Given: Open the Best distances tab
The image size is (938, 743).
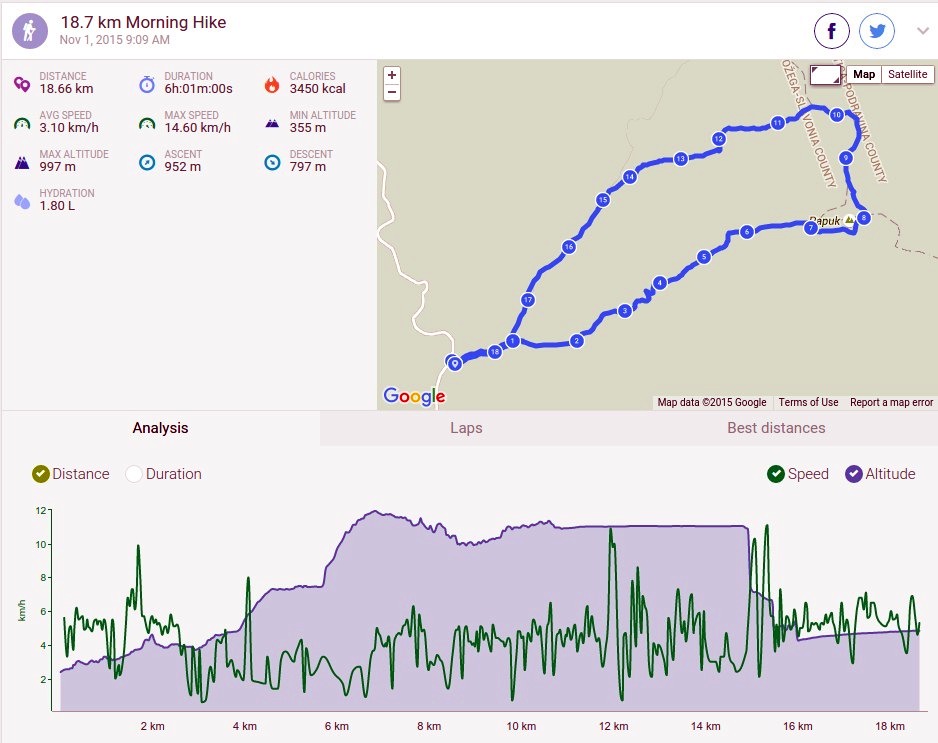Looking at the screenshot, I should tap(776, 428).
